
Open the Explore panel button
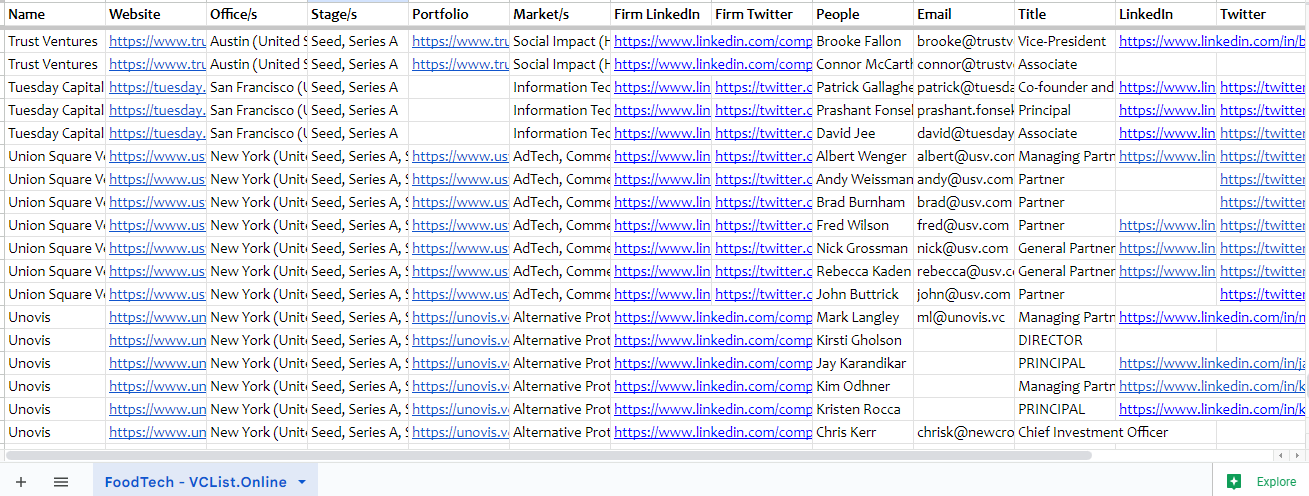point(1261,481)
